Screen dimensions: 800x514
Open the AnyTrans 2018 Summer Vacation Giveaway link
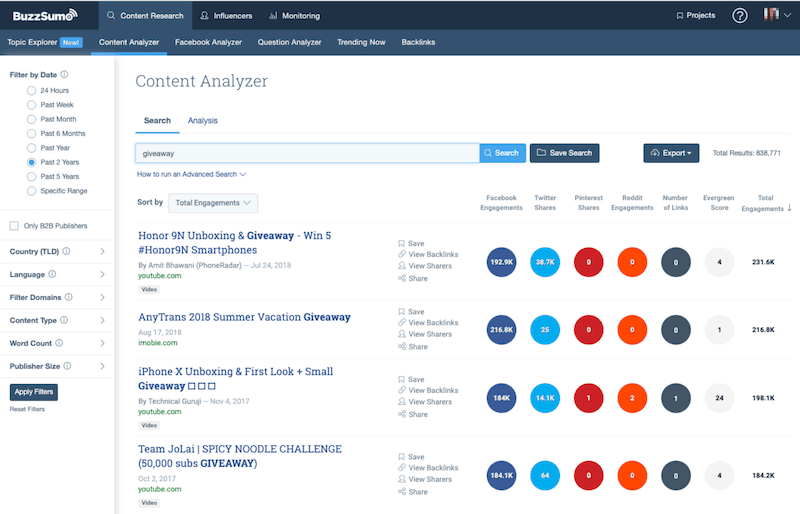pos(244,317)
